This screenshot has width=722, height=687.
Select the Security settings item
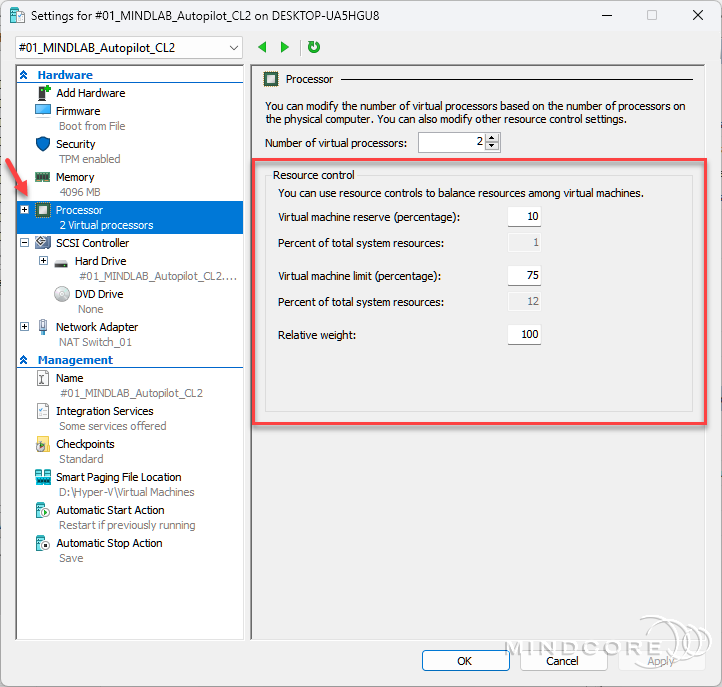(x=76, y=144)
